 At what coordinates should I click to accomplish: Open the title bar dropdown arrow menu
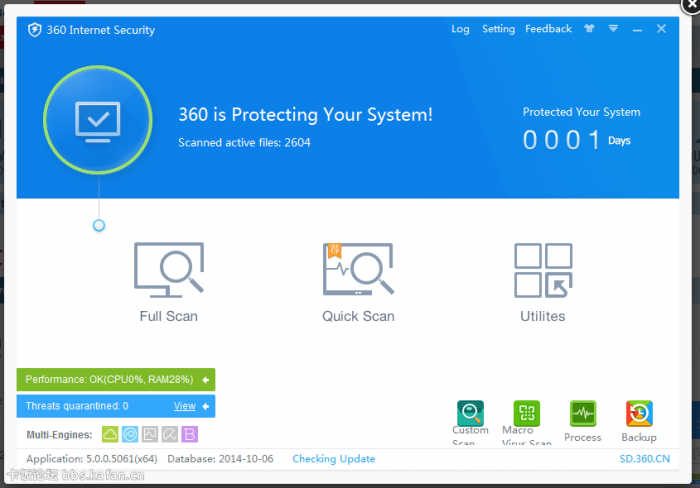(x=613, y=29)
